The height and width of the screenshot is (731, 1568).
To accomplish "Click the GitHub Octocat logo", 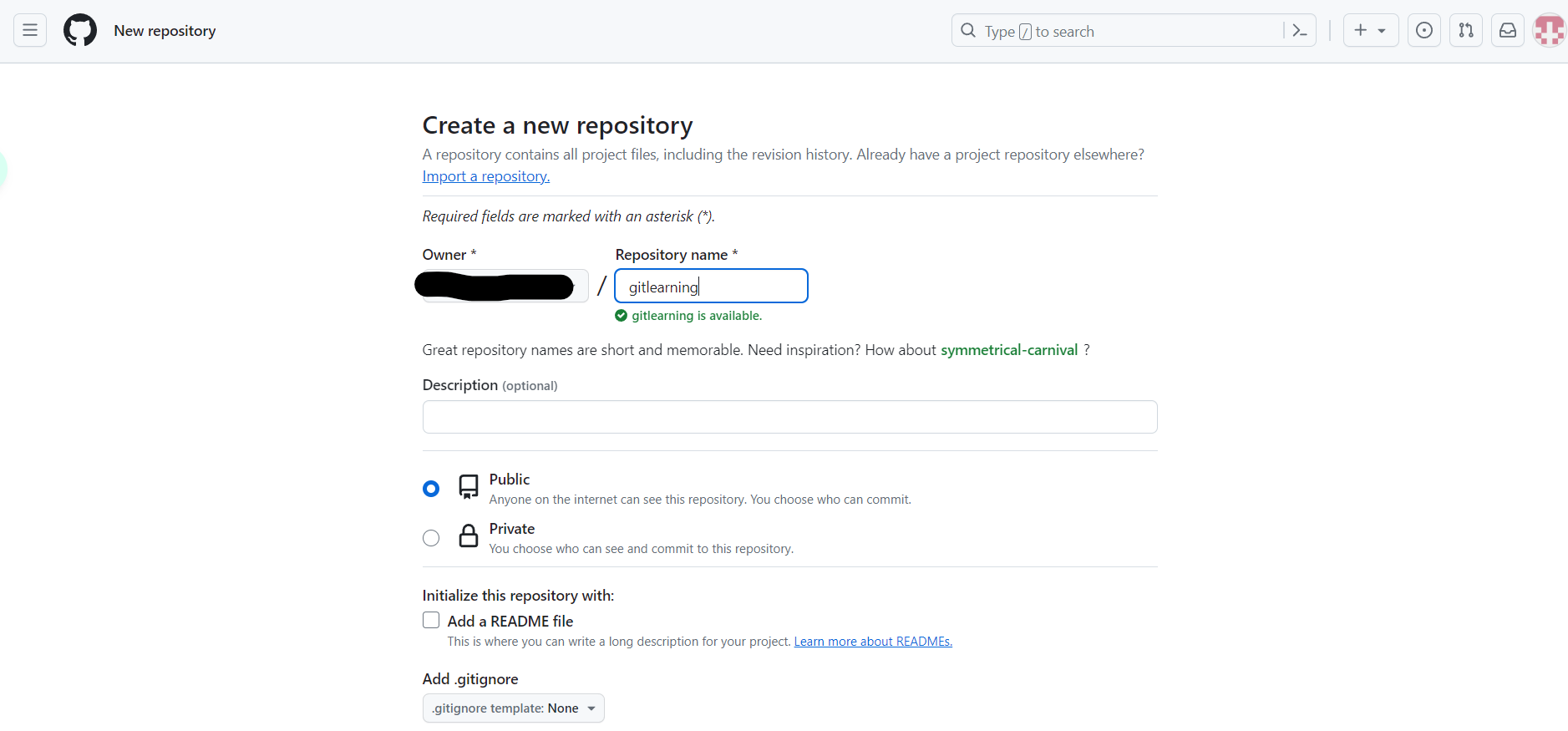I will [x=80, y=31].
